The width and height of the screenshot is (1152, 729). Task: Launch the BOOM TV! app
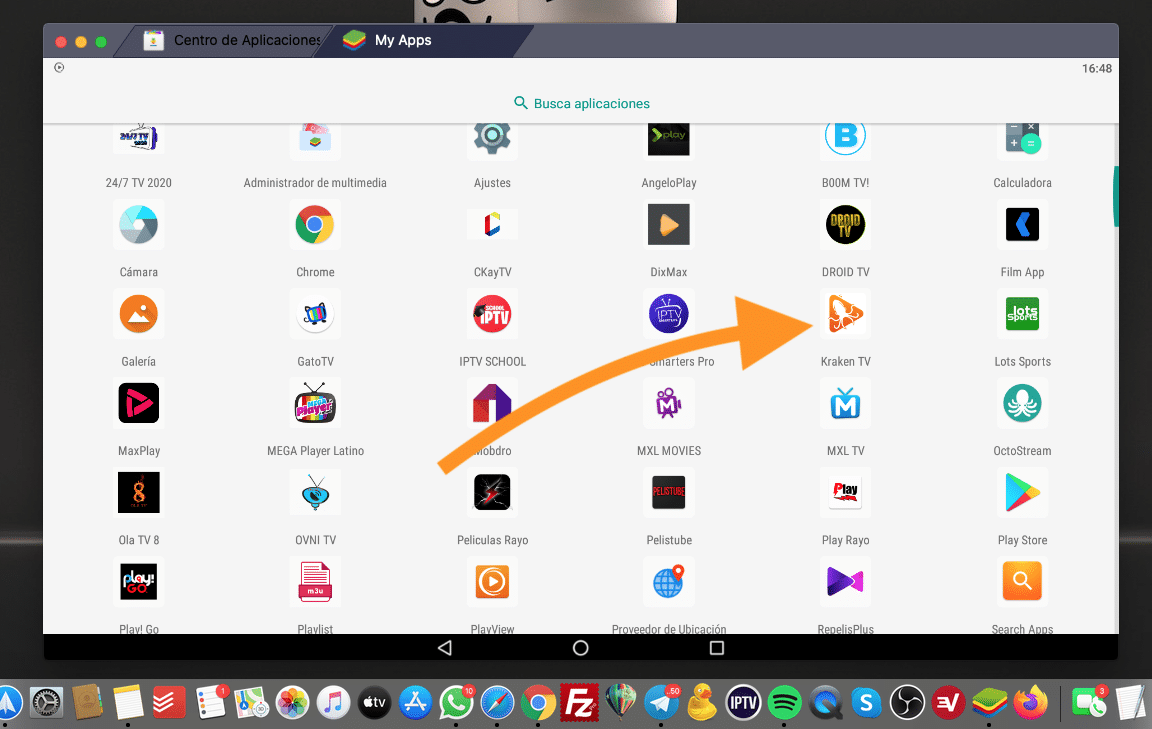tap(846, 138)
